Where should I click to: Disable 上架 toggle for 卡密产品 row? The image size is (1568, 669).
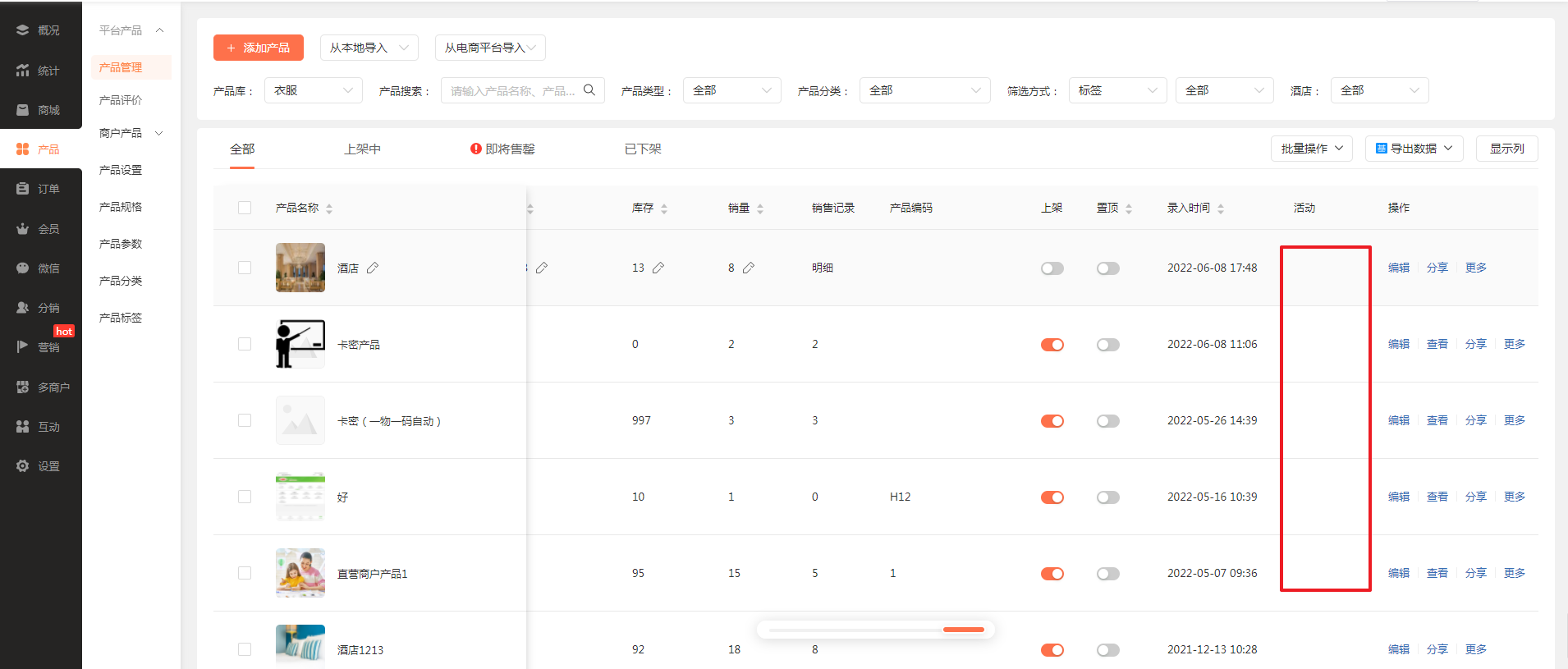1052,345
